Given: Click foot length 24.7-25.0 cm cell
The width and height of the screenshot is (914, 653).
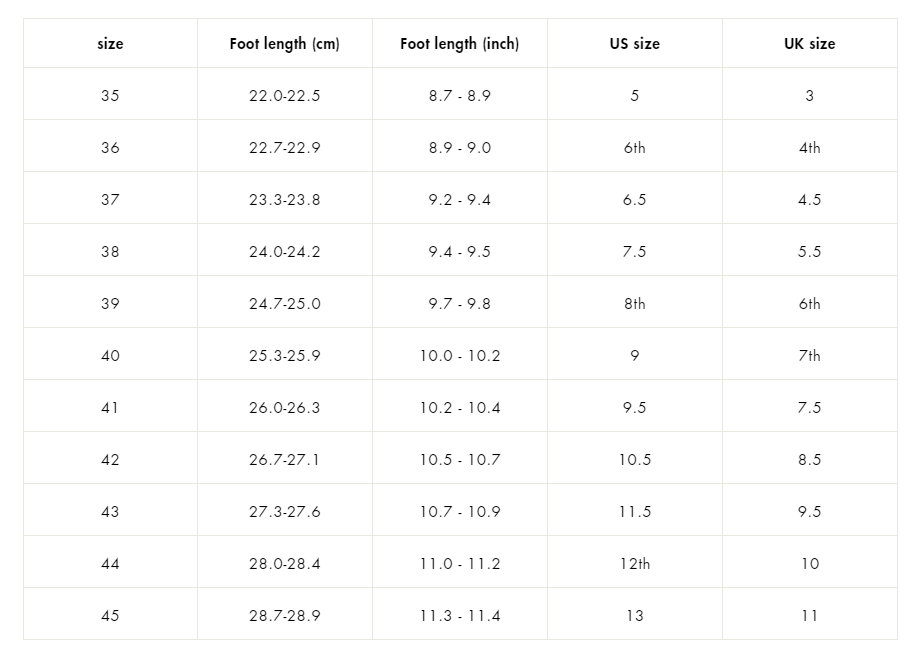Looking at the screenshot, I should point(284,304).
